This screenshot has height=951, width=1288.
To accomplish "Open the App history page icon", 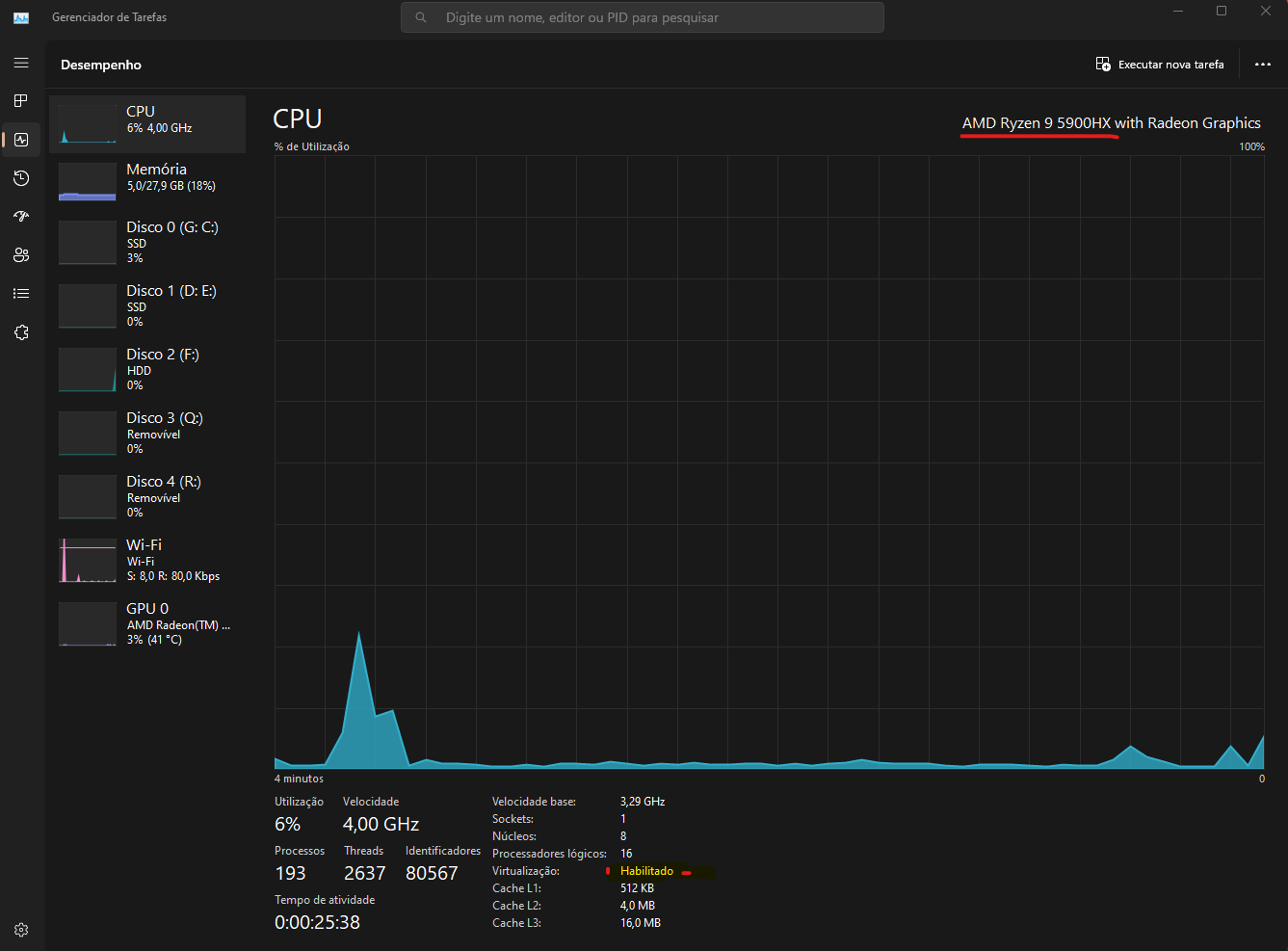I will pos(21,178).
